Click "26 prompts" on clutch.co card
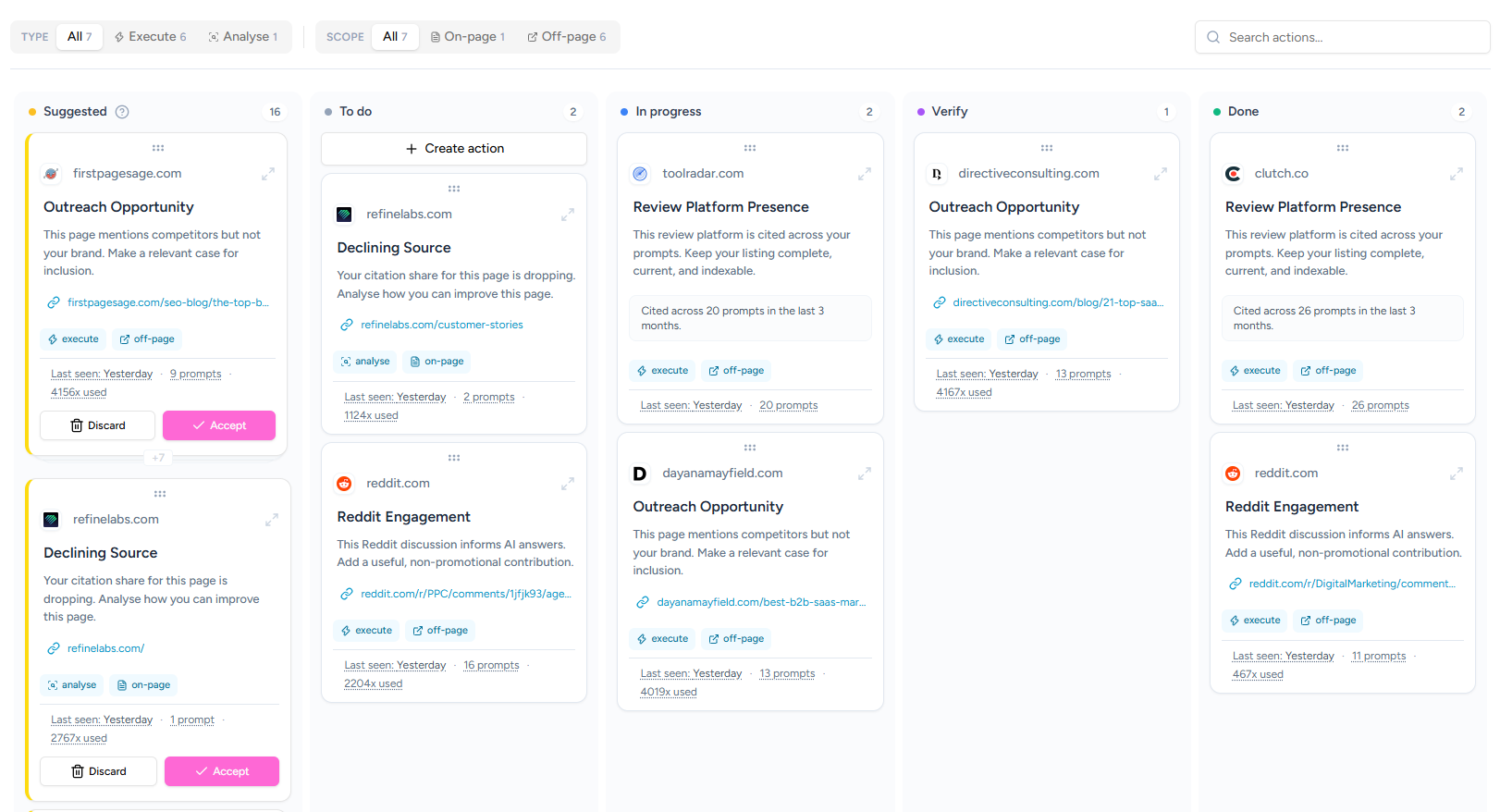This screenshot has height=812, width=1500. (1381, 405)
